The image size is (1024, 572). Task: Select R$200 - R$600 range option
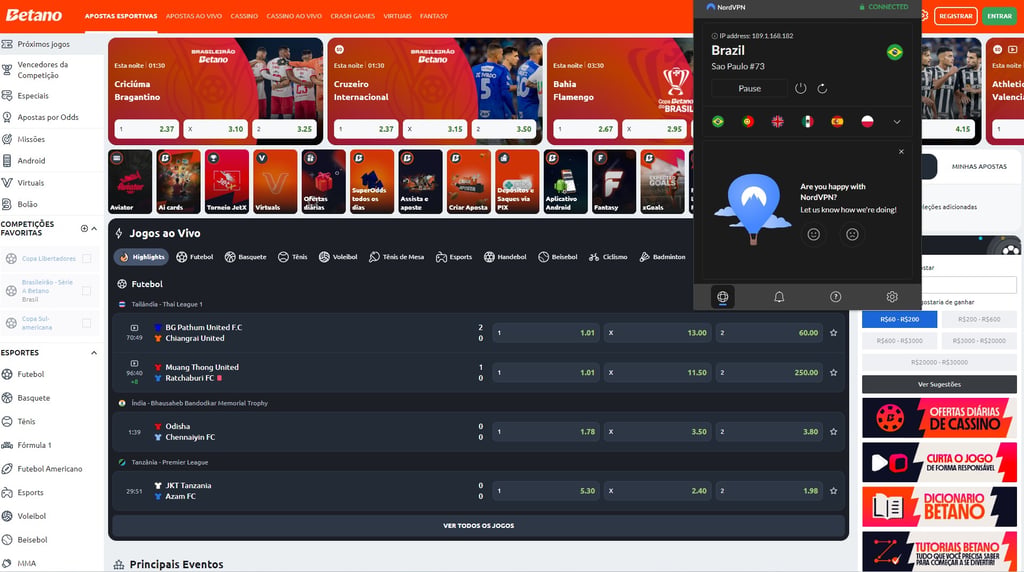[979, 319]
